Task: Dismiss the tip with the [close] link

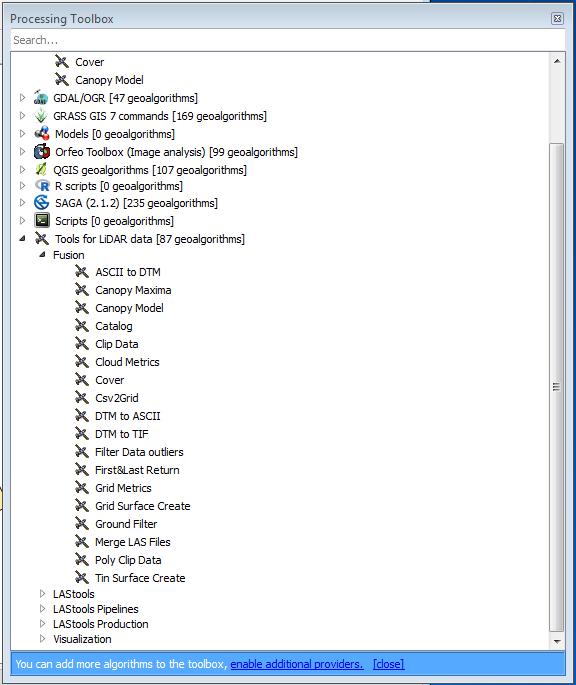Action: click(x=389, y=664)
